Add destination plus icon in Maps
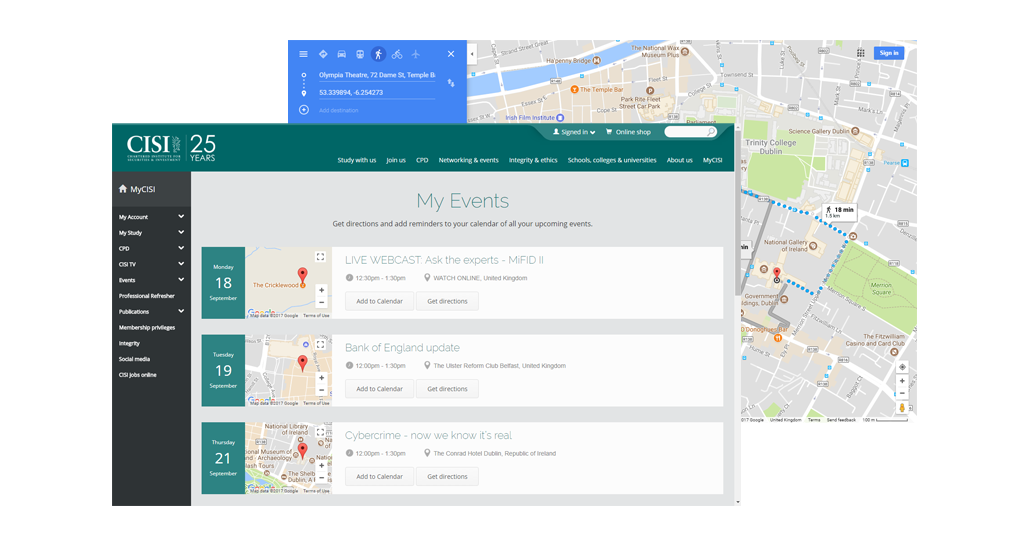This screenshot has width=1018, height=546. (x=303, y=110)
